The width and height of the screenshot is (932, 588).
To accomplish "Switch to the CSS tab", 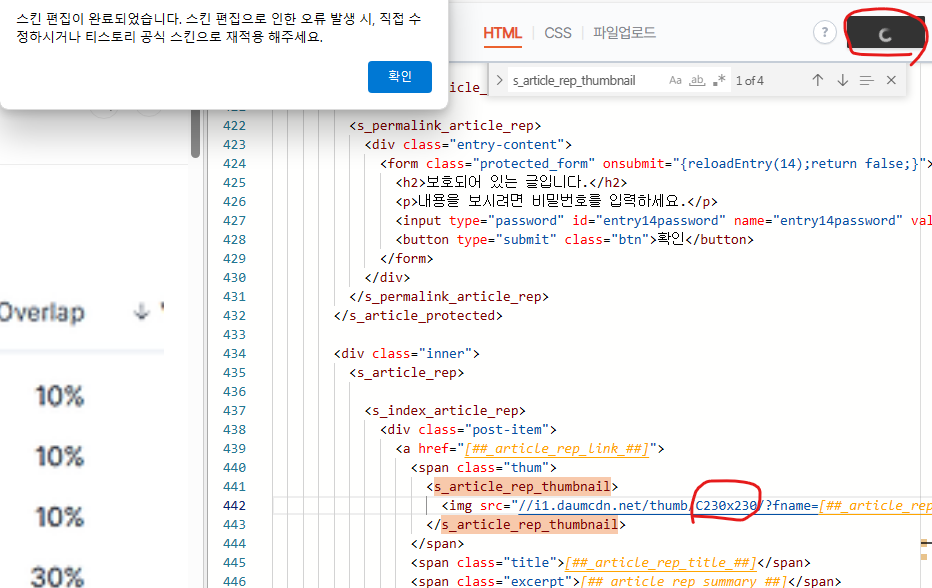I will coord(557,32).
